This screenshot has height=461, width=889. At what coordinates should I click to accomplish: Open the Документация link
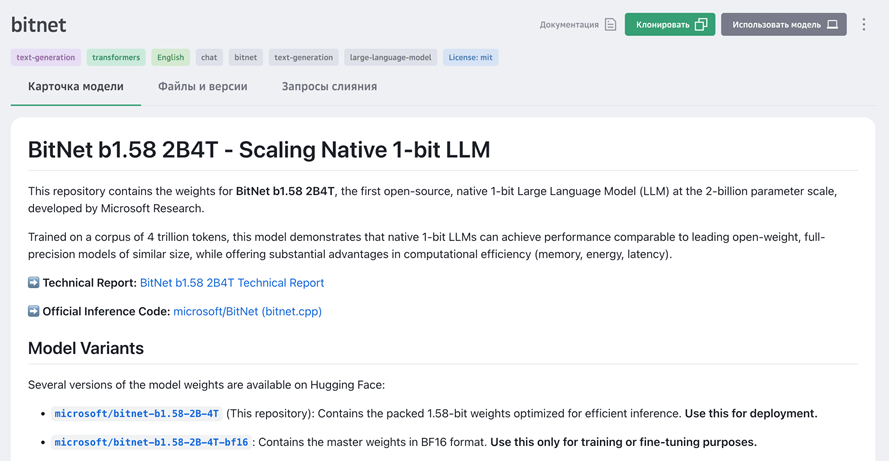(569, 25)
